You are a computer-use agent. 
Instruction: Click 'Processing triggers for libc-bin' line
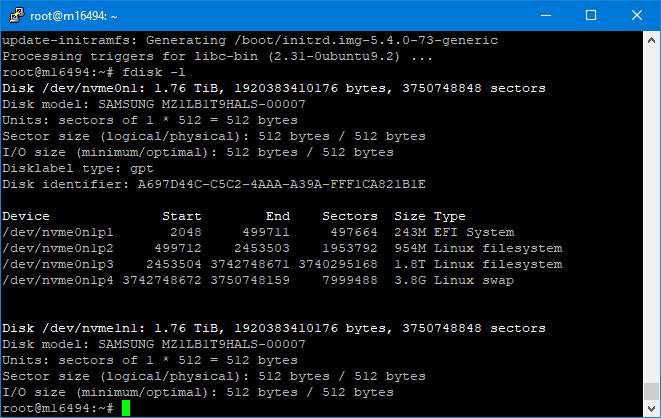pos(217,56)
